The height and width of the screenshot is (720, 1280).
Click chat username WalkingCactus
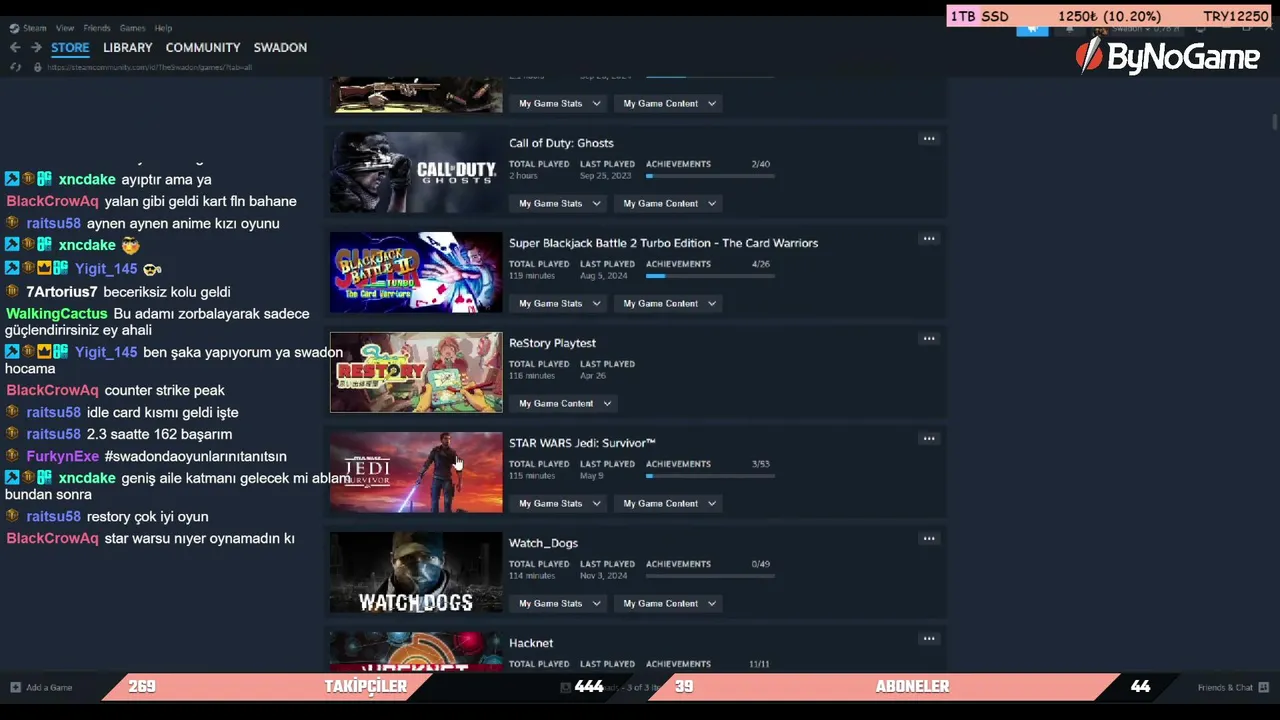pos(56,314)
